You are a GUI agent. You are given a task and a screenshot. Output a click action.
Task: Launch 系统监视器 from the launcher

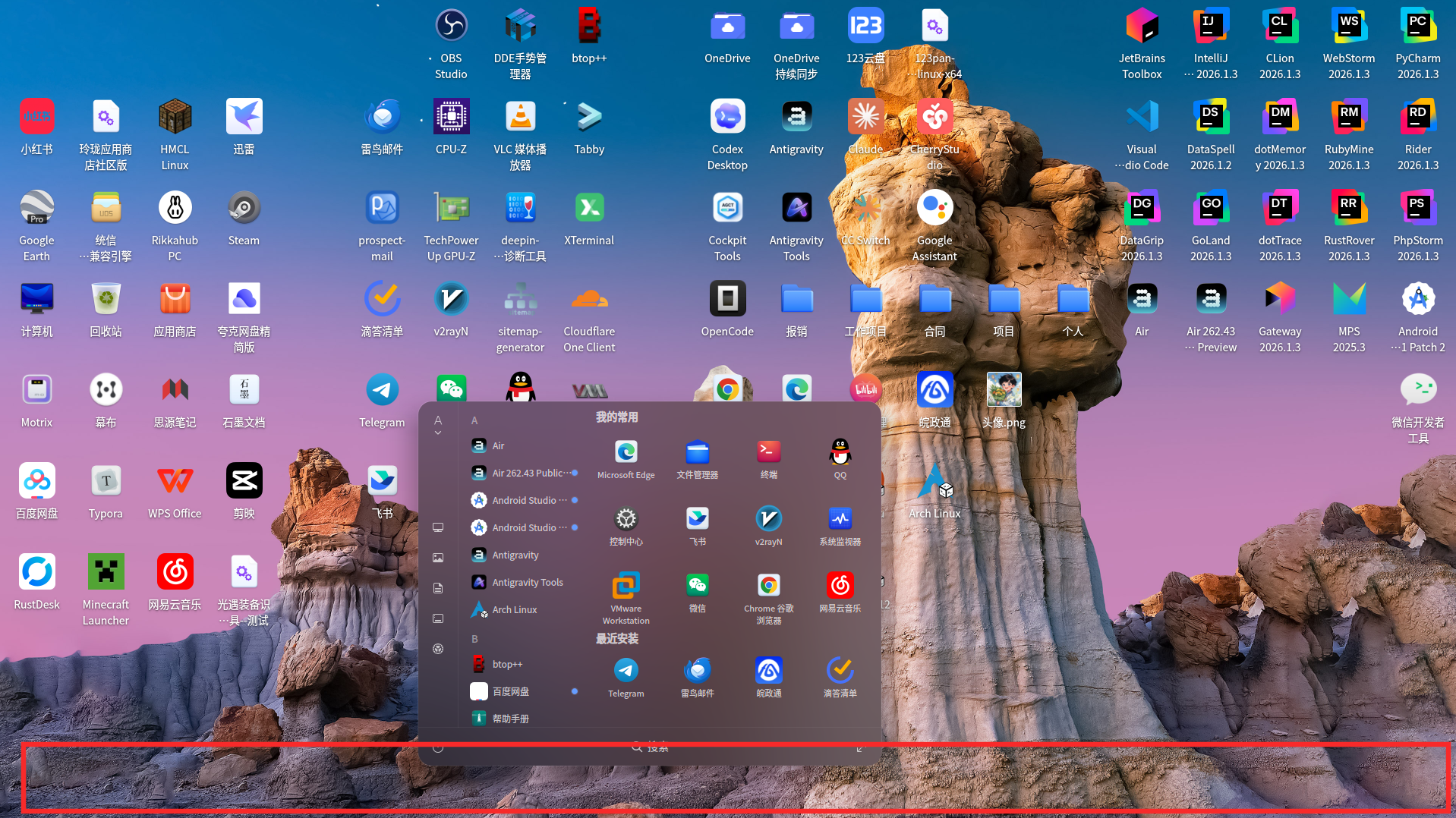840,525
